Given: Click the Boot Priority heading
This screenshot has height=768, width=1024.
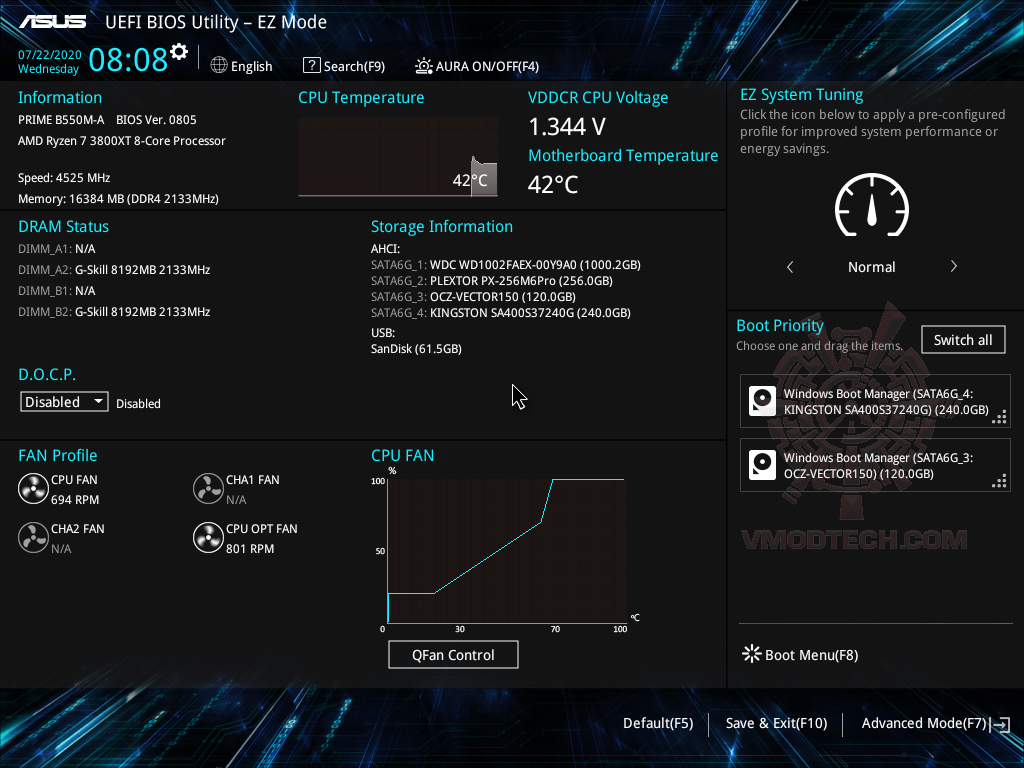Looking at the screenshot, I should tap(780, 325).
